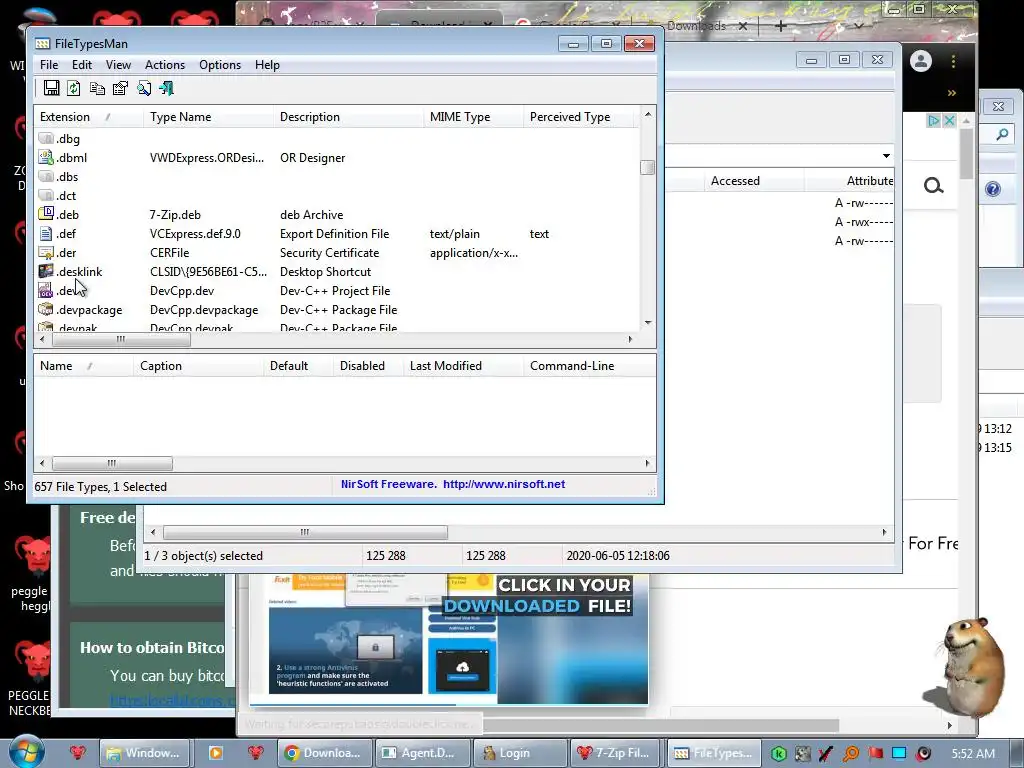
Task: Select the .dbg extension row
Action: click(x=337, y=138)
